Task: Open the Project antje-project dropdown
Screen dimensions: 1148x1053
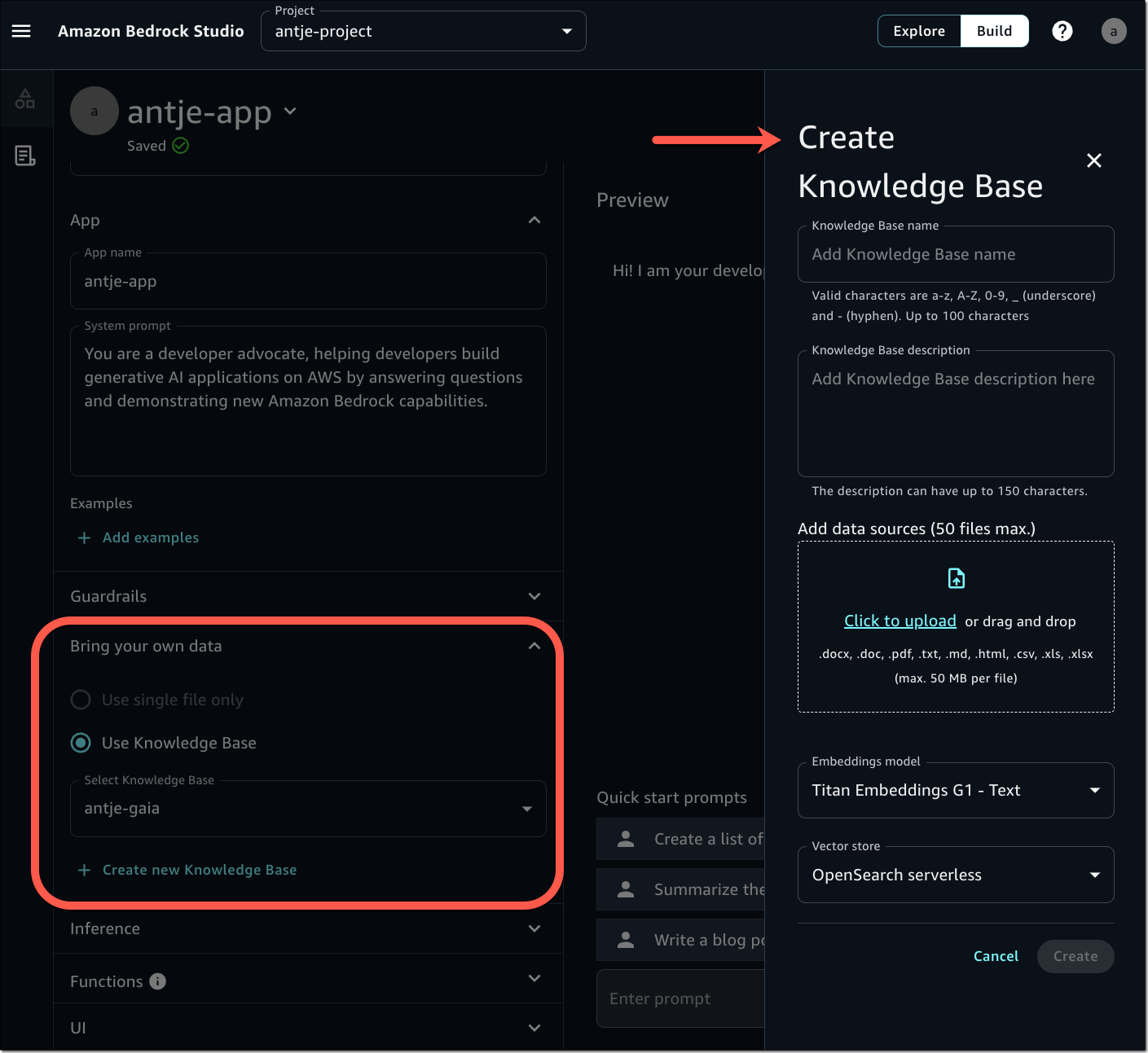Action: pos(424,31)
